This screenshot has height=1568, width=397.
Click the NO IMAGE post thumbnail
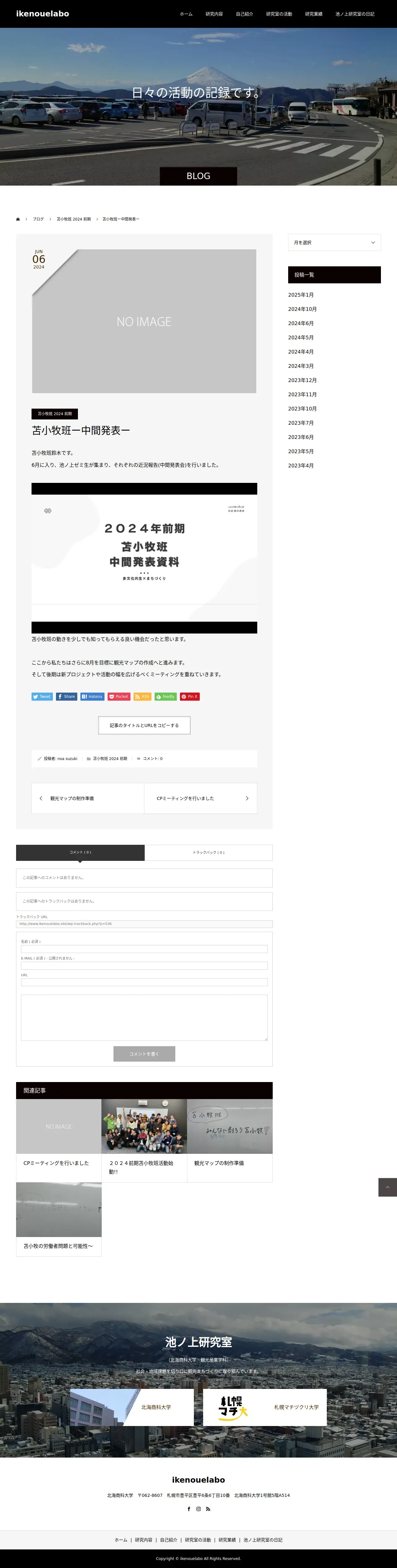pyautogui.click(x=144, y=321)
